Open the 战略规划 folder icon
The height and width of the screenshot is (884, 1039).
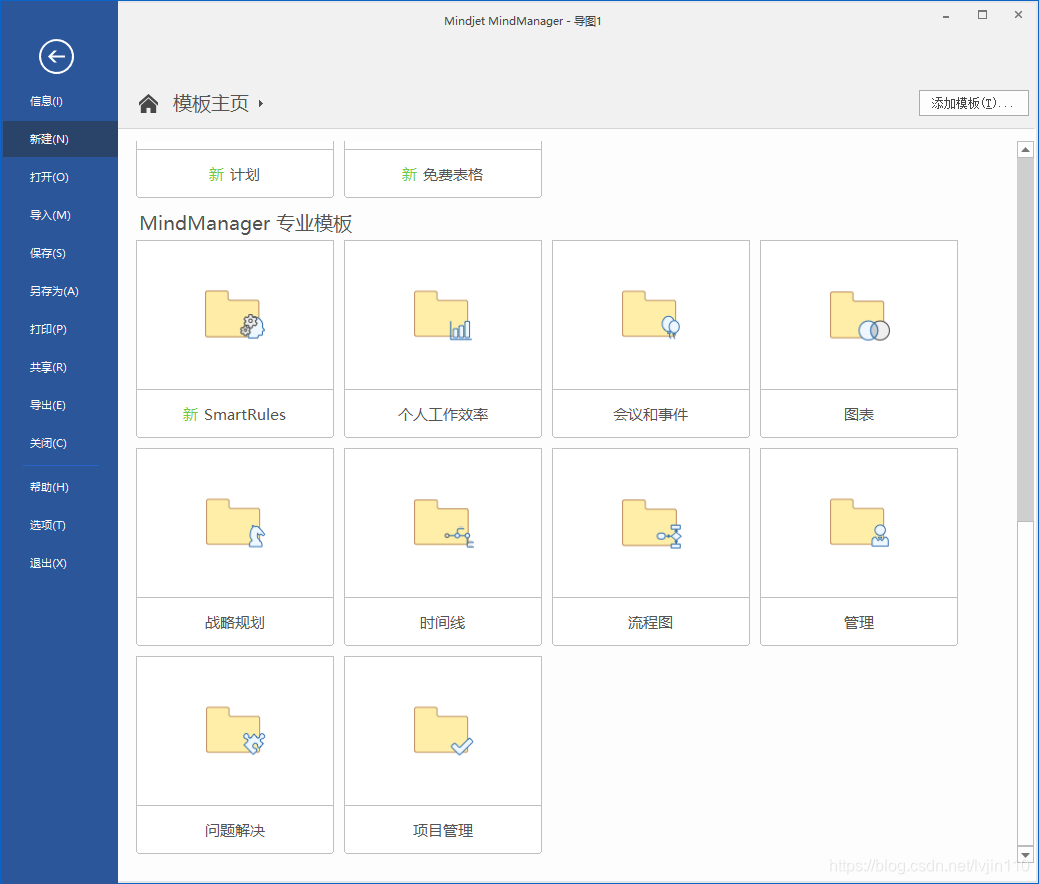235,523
